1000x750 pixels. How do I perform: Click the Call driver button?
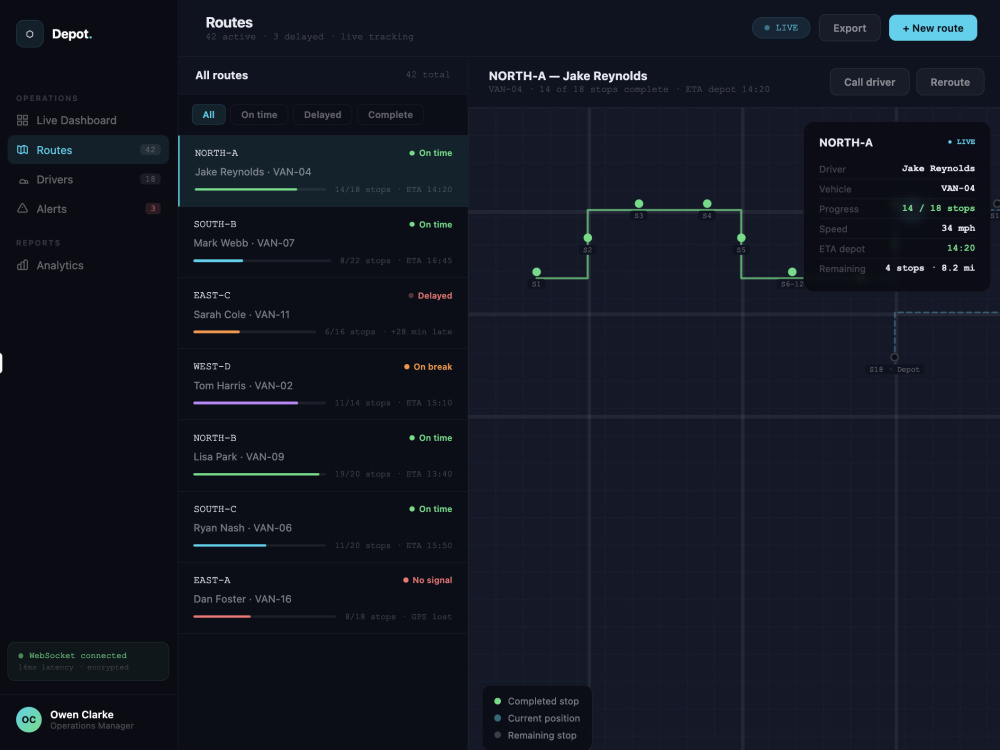coord(869,82)
